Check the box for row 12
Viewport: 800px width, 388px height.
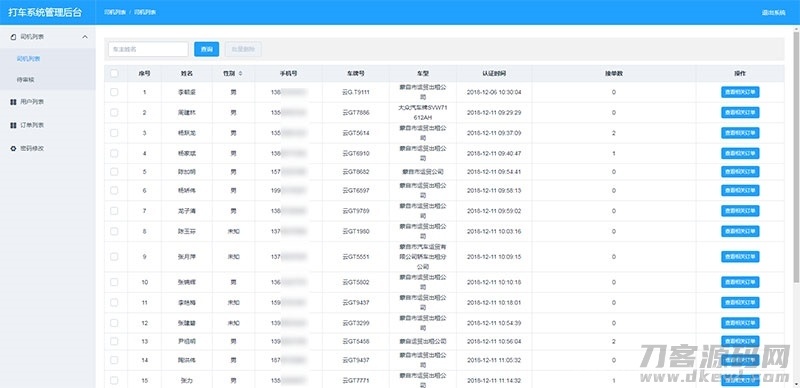click(114, 323)
